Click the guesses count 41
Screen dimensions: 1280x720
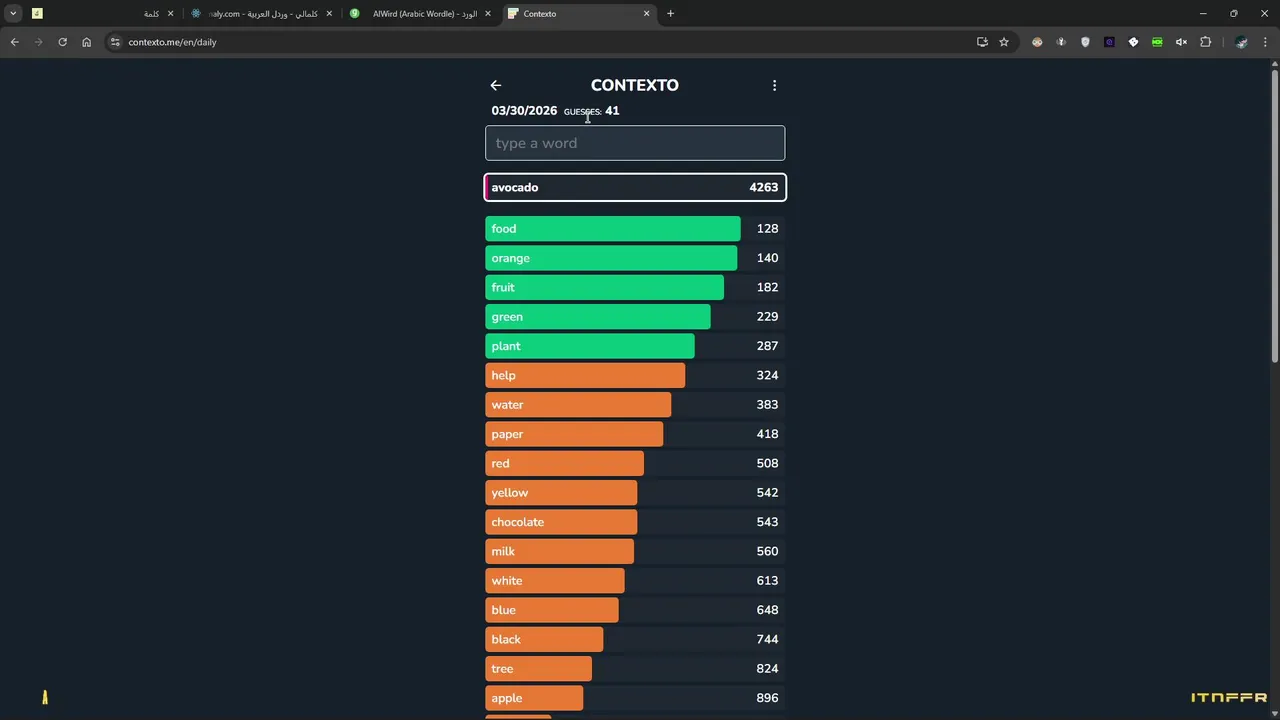(612, 111)
